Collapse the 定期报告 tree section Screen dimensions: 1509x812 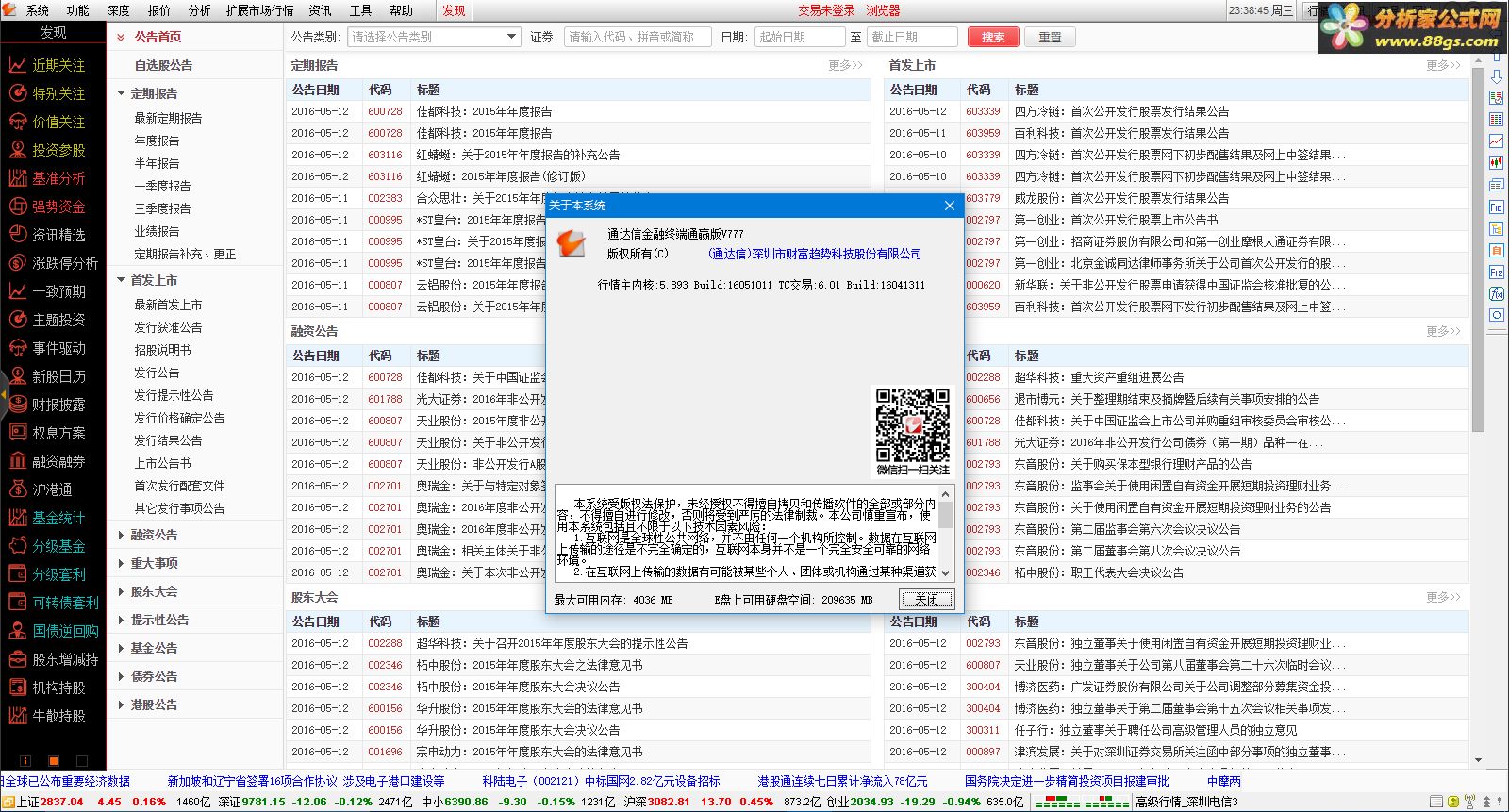pos(121,93)
